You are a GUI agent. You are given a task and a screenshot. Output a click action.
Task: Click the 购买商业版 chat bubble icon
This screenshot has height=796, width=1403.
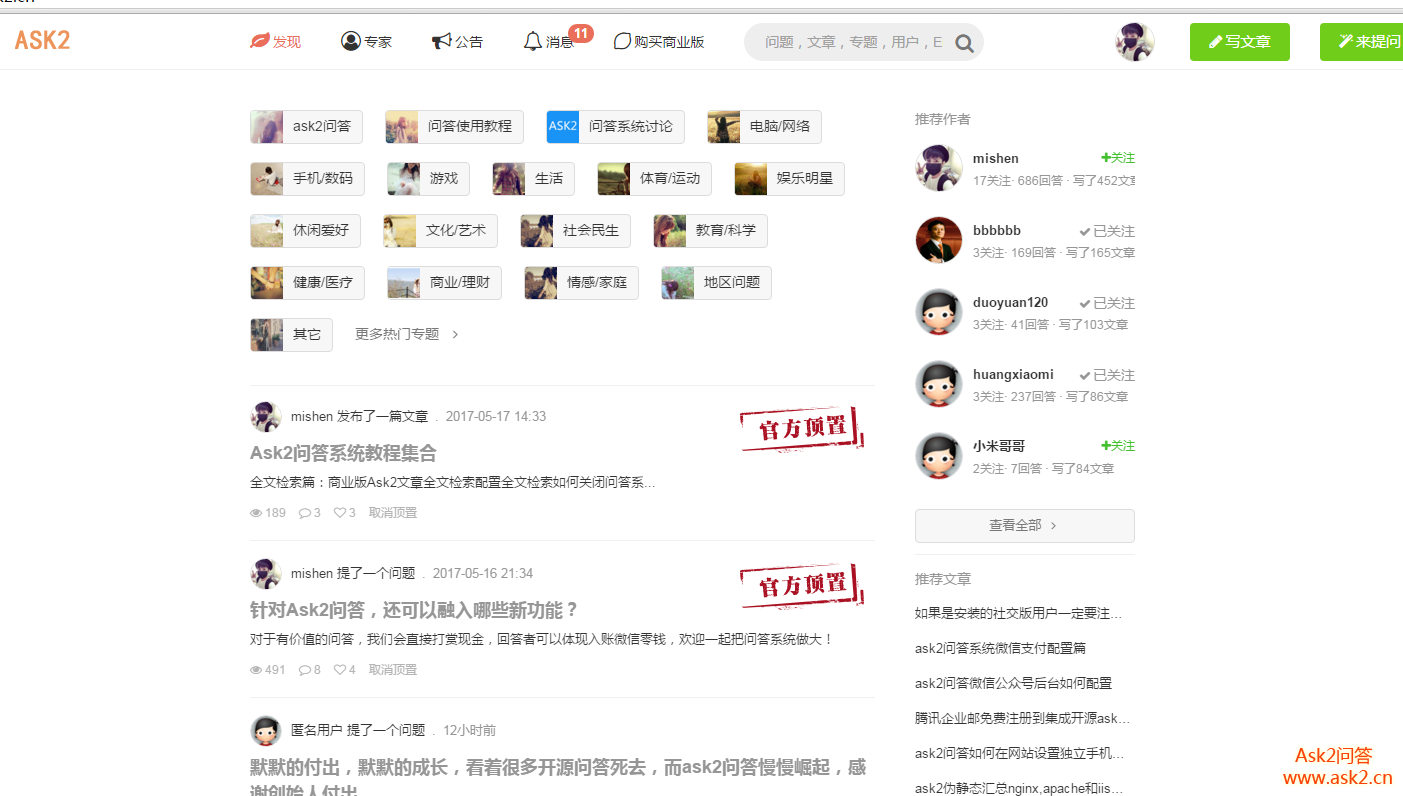point(622,42)
